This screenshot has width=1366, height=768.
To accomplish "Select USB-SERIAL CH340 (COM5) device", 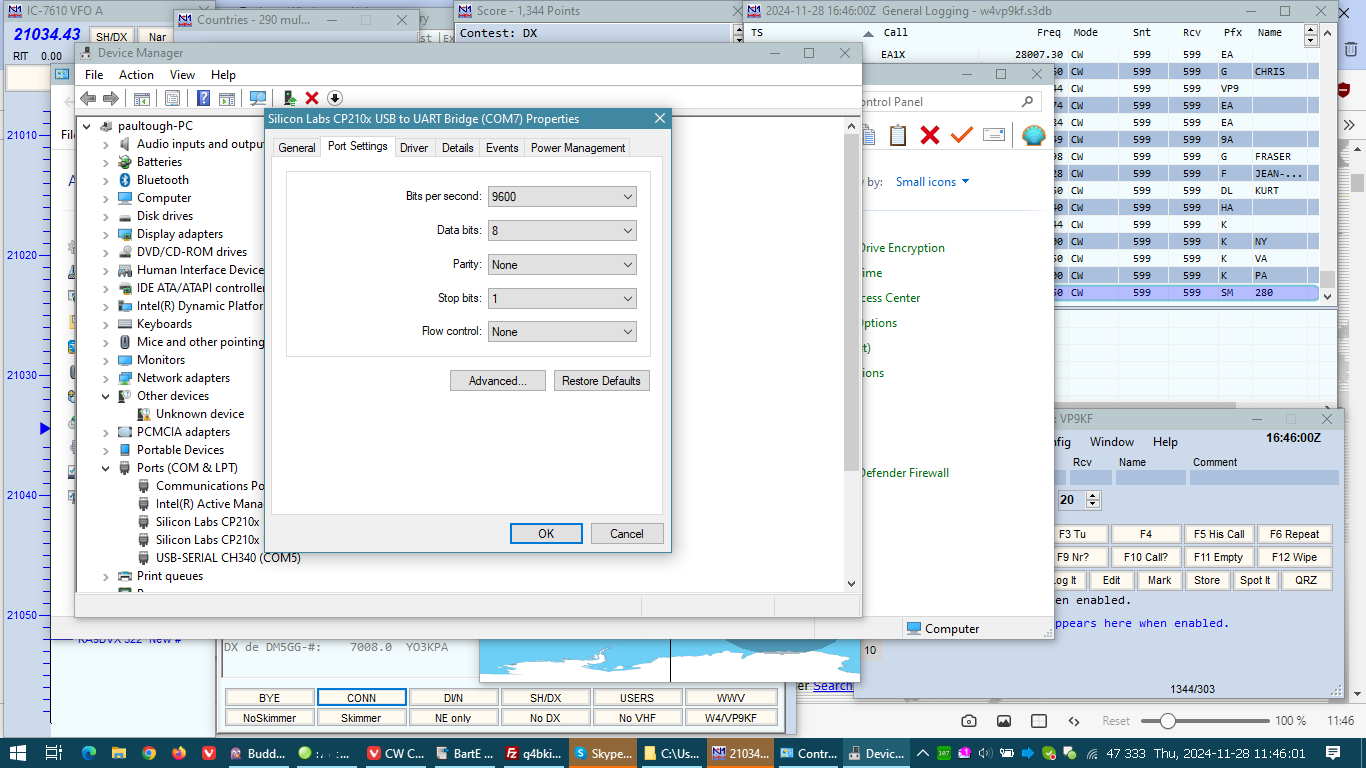I will coord(228,558).
